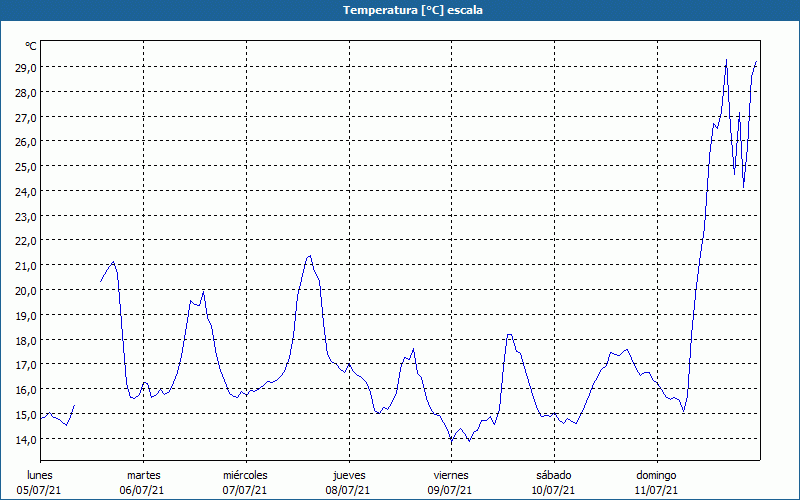Click the date 07/07/21
Screen dimensions: 800x500
[245, 490]
